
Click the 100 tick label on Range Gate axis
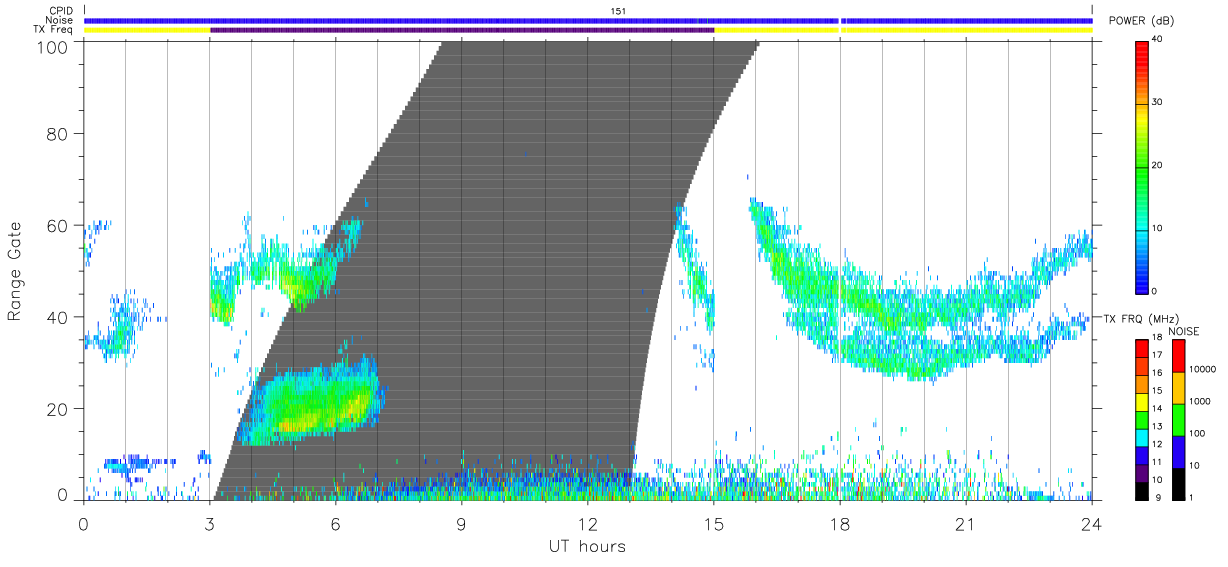pyautogui.click(x=53, y=46)
